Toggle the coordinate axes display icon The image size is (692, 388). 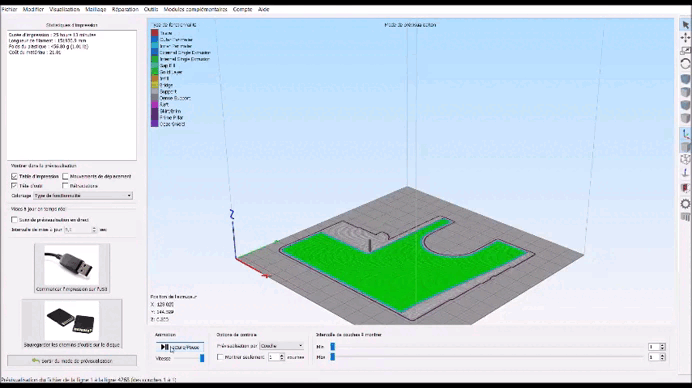pyautogui.click(x=685, y=134)
